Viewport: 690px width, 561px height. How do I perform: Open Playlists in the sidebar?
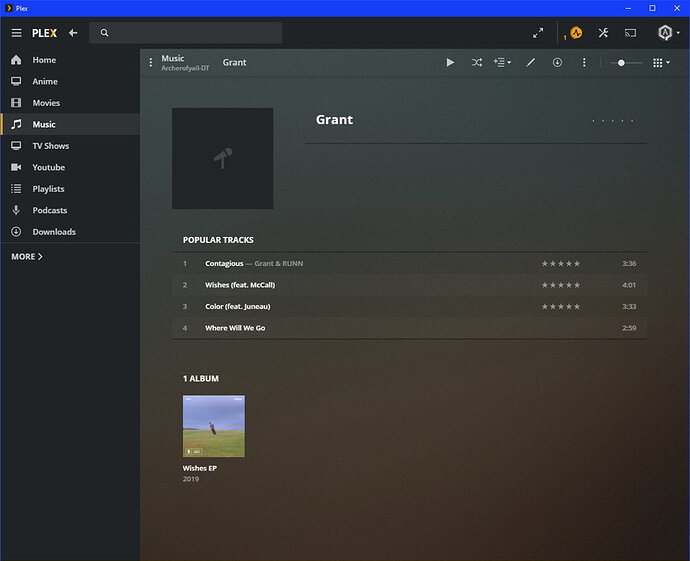click(70, 189)
